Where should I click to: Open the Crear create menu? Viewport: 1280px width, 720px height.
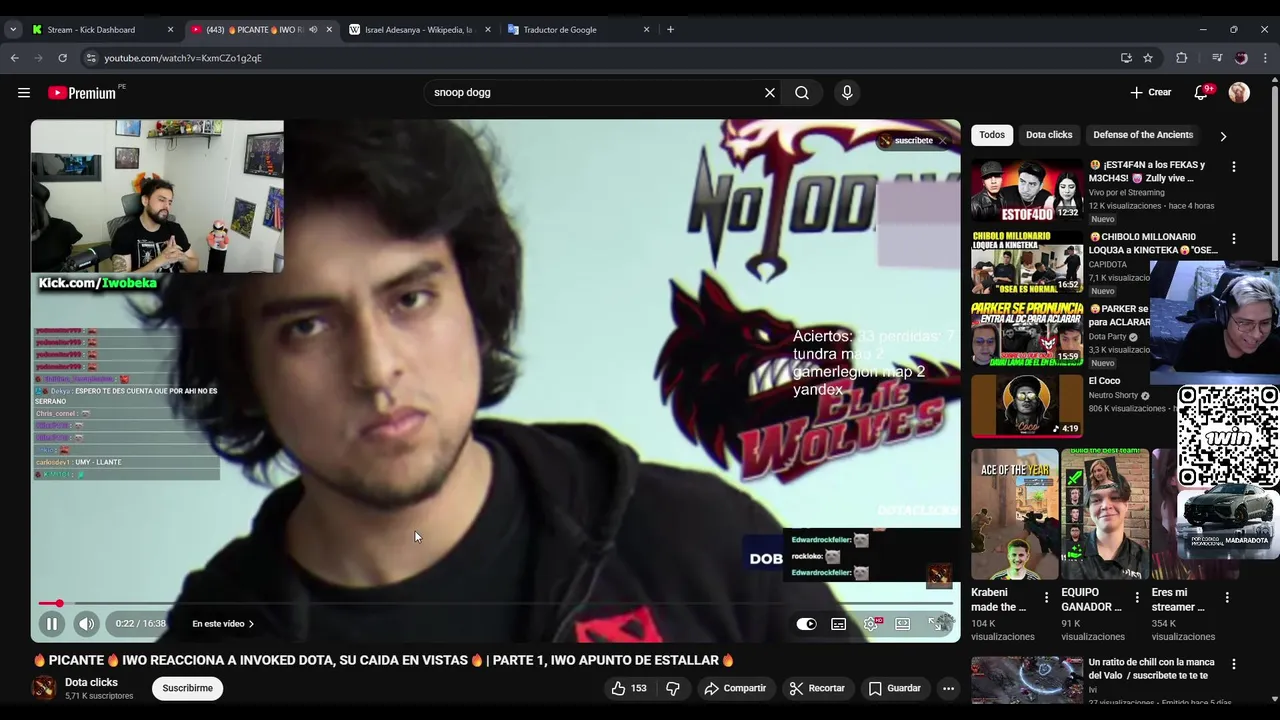(1151, 93)
